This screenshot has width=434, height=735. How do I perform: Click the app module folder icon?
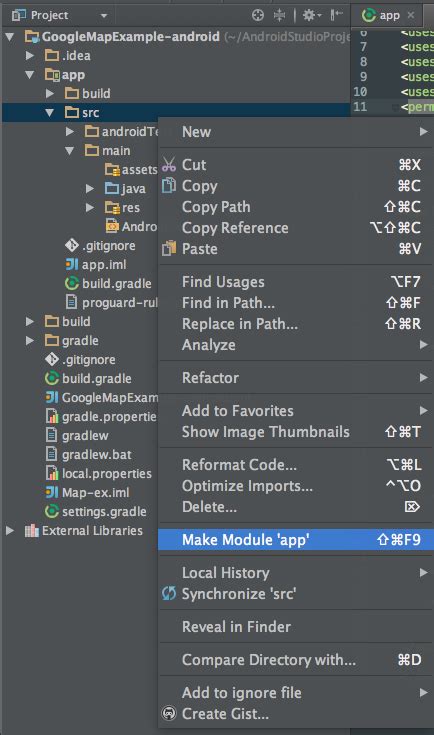(x=52, y=75)
